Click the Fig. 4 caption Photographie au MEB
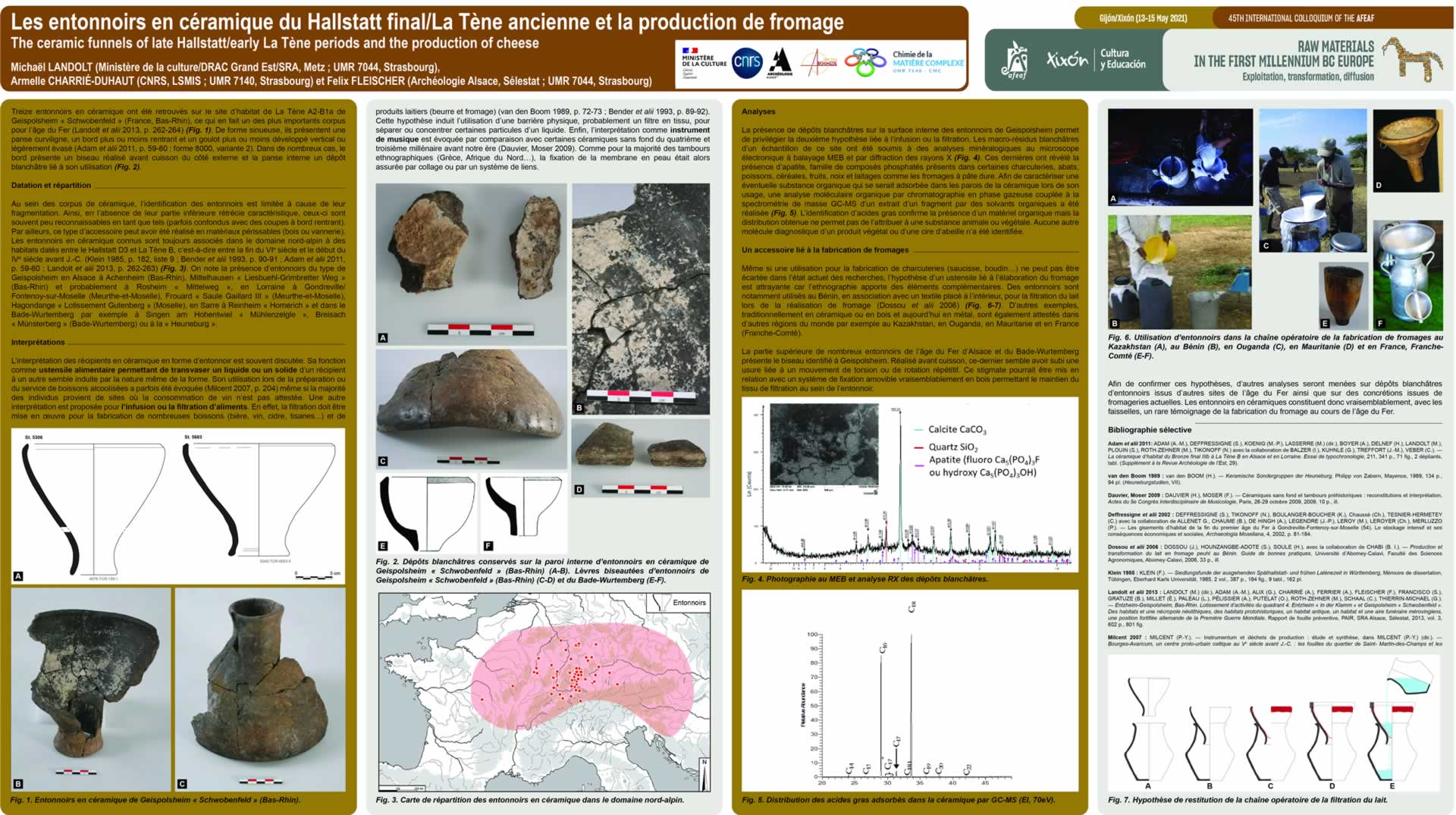The width and height of the screenshot is (1456, 815). pos(865,578)
